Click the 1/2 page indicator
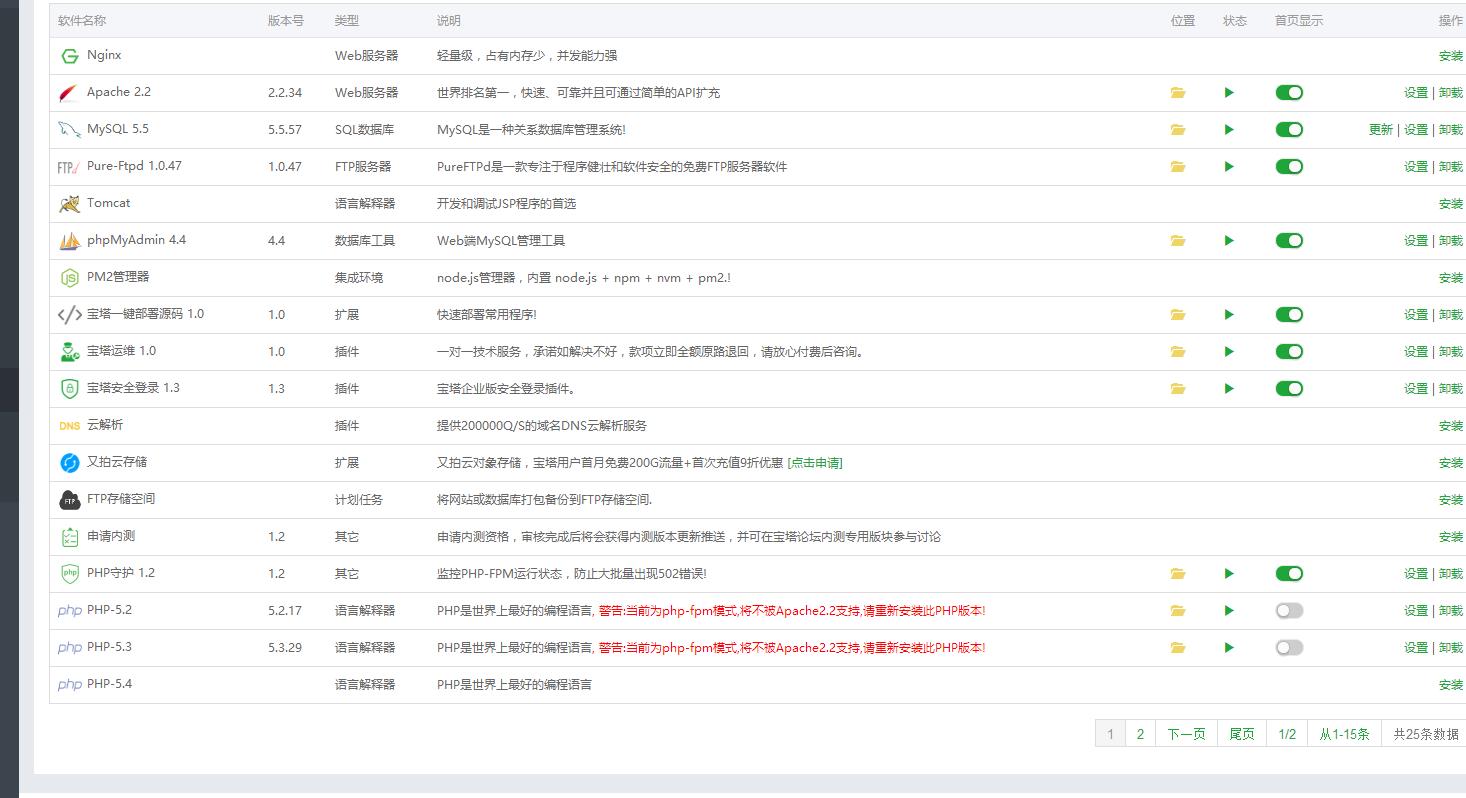Viewport: 1466px width, 798px height. click(x=1287, y=734)
